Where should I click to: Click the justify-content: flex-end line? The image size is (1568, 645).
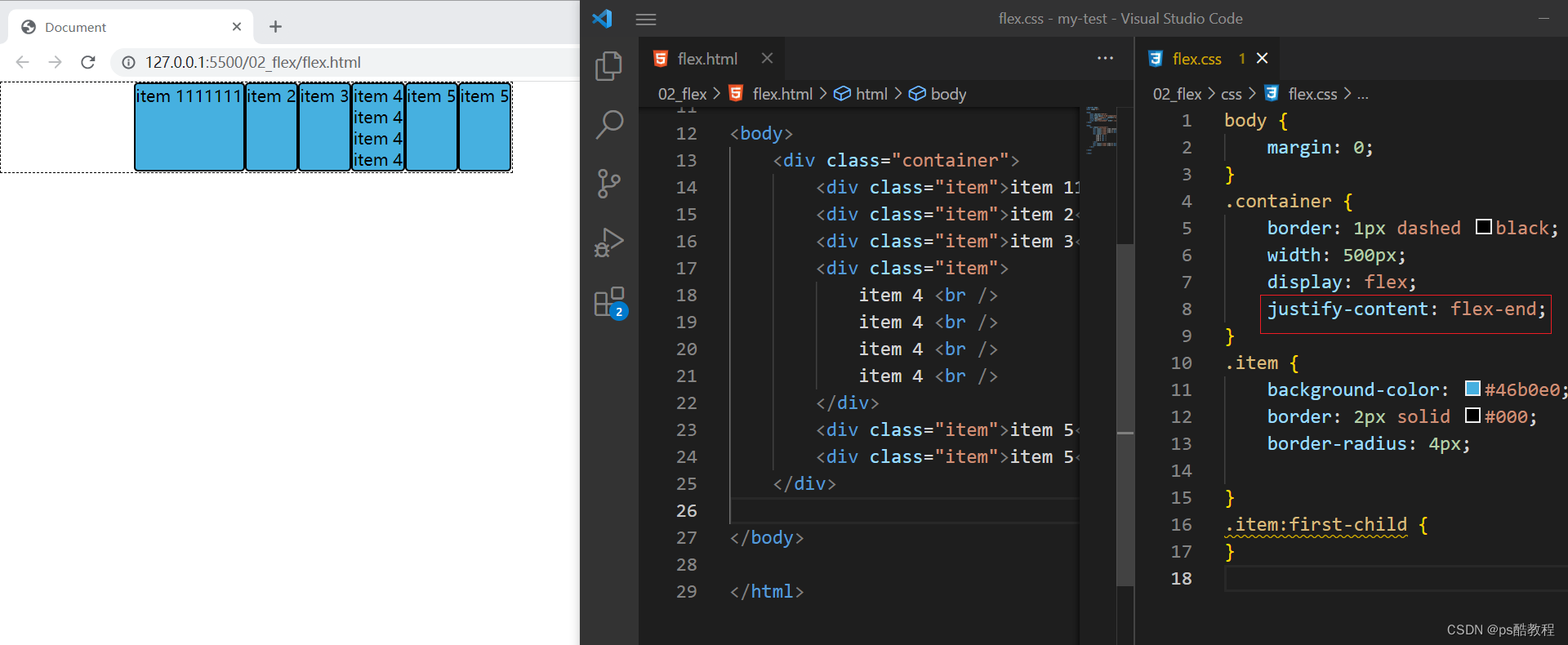(1406, 309)
